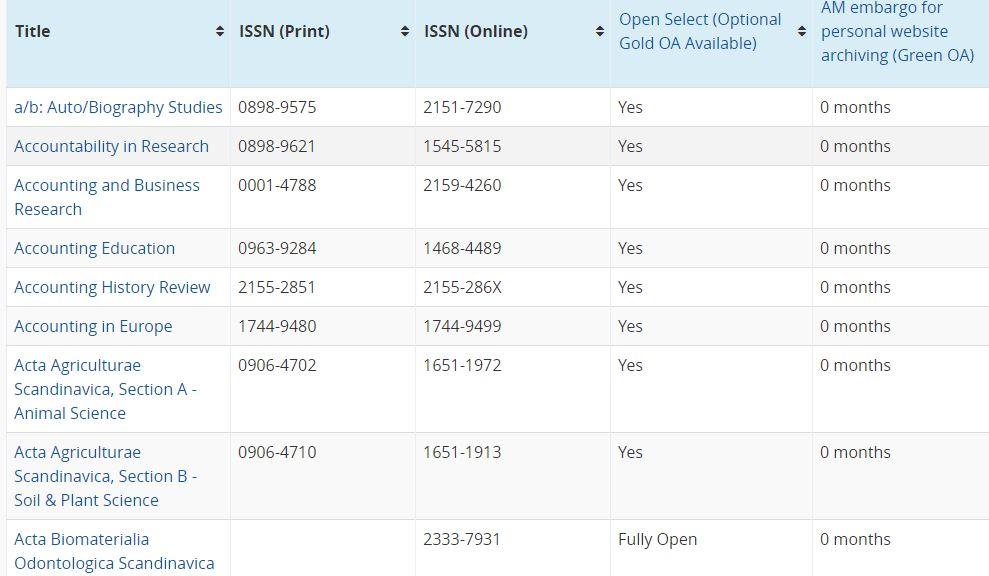Select print ISSN 0906-4710
The width and height of the screenshot is (989, 576).
pyautogui.click(x=277, y=453)
